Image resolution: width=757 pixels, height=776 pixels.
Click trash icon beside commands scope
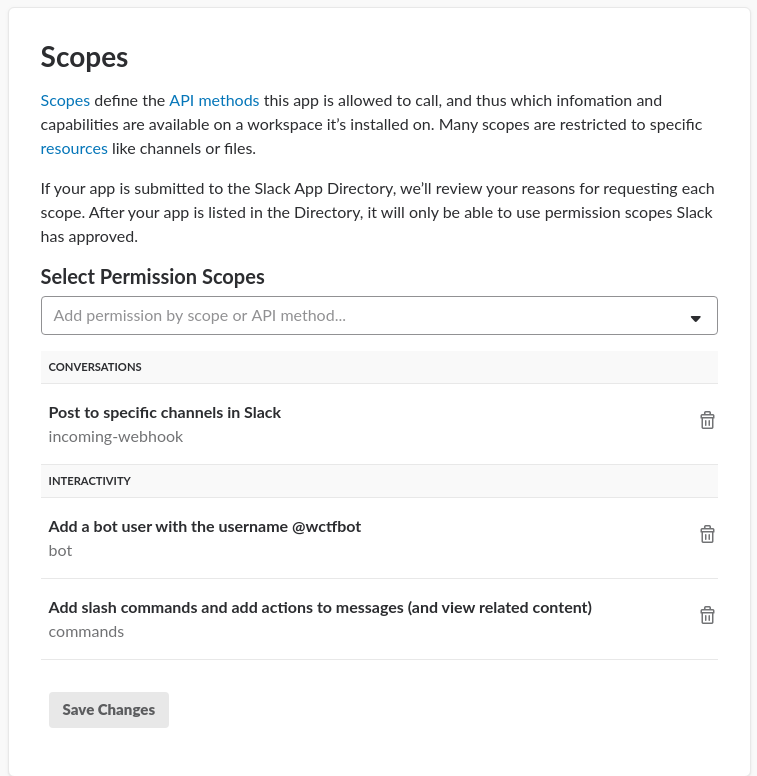(x=707, y=616)
